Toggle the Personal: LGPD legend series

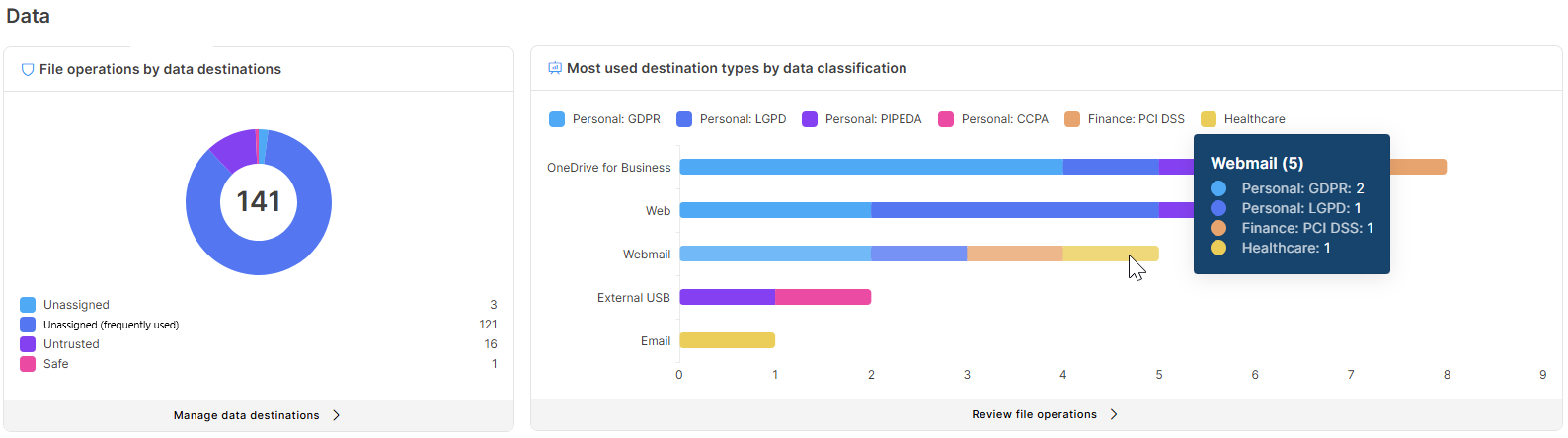(732, 119)
